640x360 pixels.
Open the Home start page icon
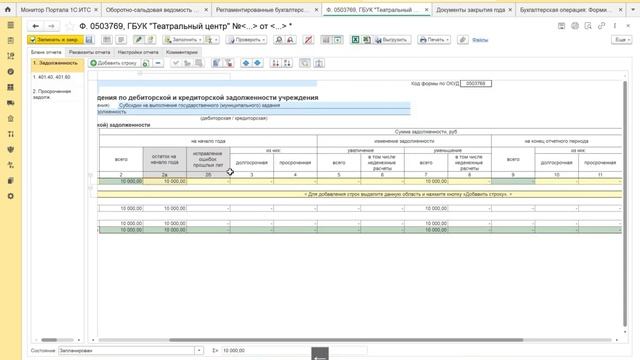tap(7, 9)
